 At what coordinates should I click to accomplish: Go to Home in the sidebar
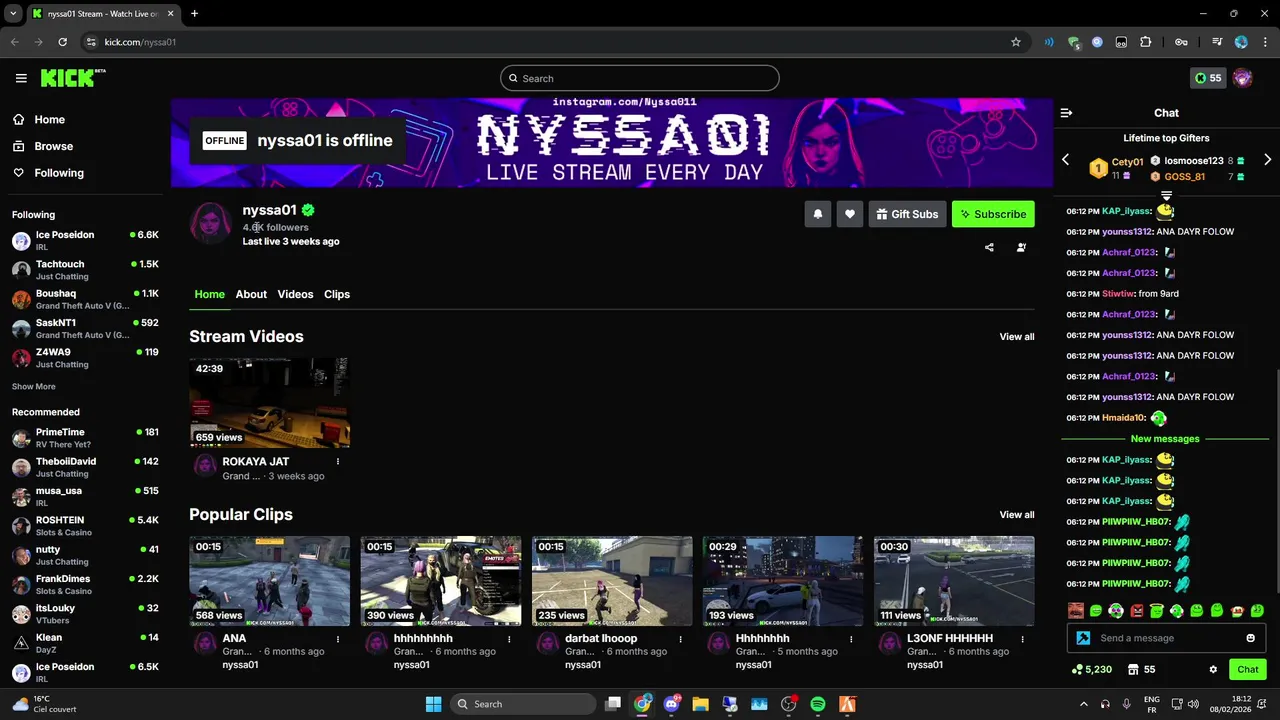40,119
